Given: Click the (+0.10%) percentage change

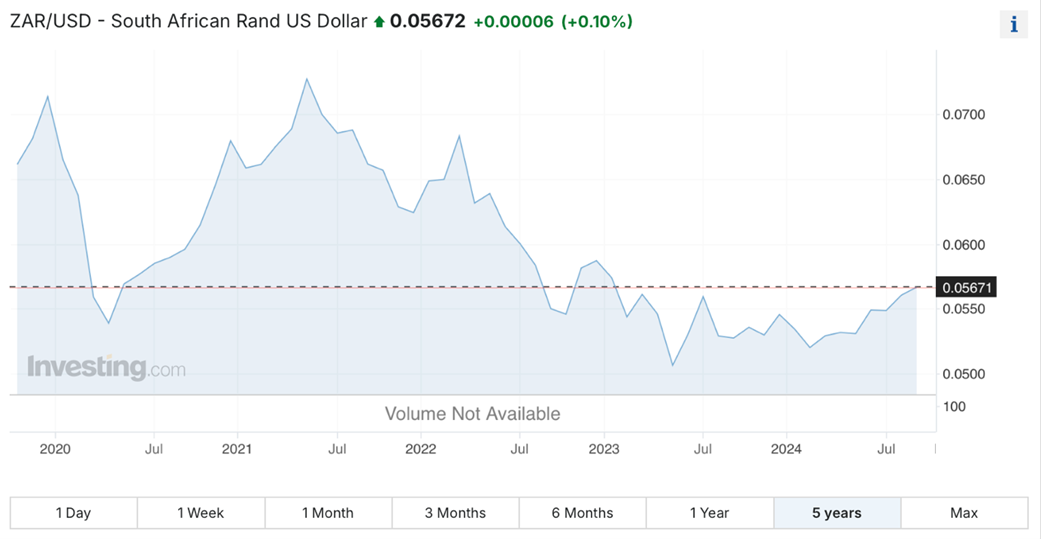Looking at the screenshot, I should point(596,21).
